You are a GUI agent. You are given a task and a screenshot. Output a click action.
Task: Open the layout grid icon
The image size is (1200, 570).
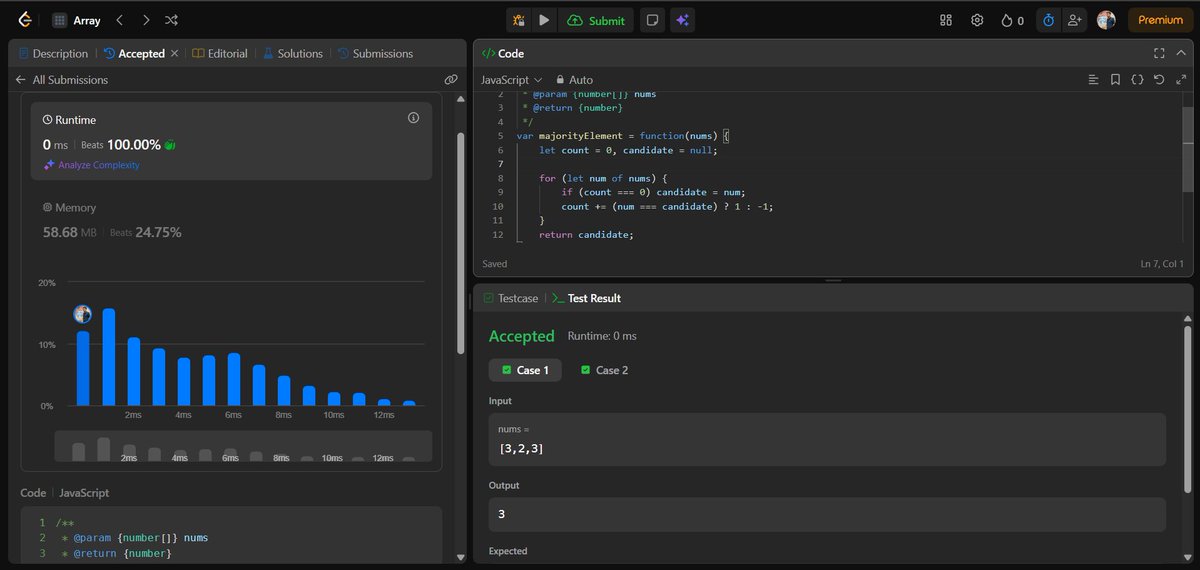point(946,20)
